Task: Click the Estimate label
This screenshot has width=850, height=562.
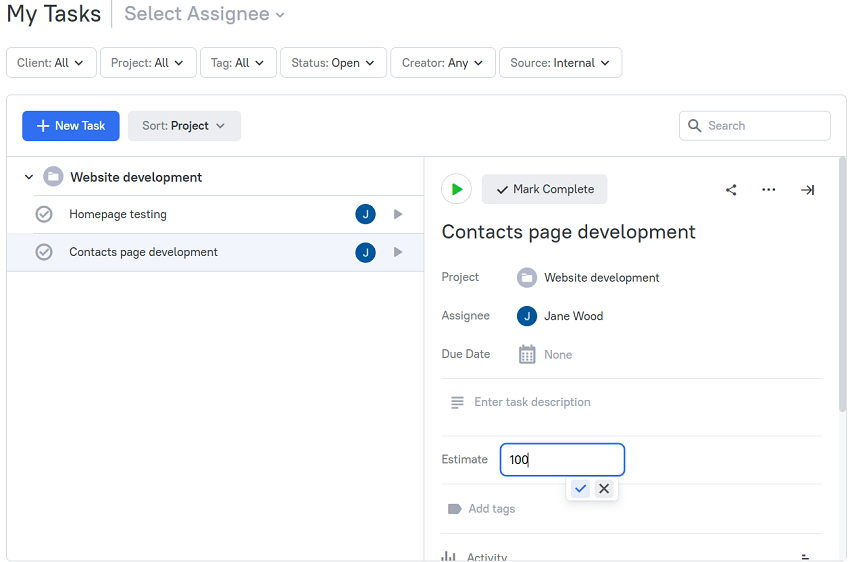Action: click(x=465, y=460)
